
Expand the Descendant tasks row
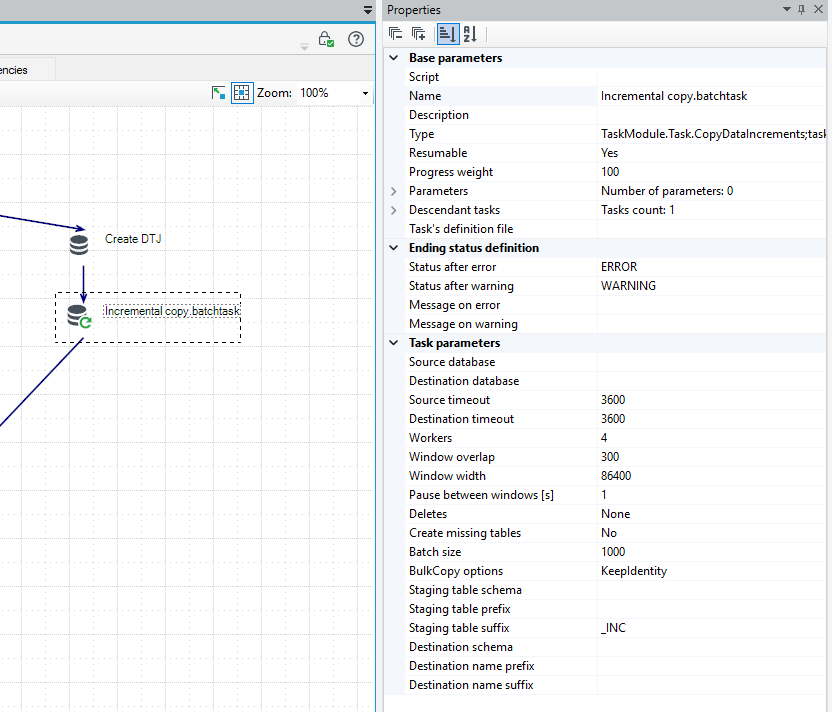tap(394, 210)
